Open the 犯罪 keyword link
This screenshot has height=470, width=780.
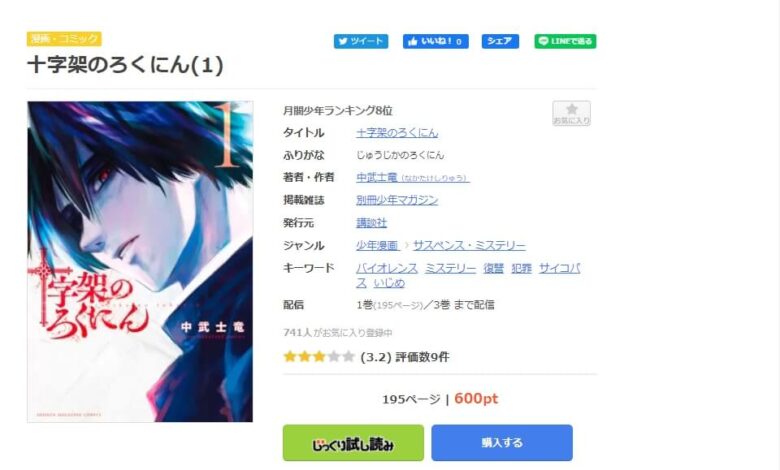521,269
